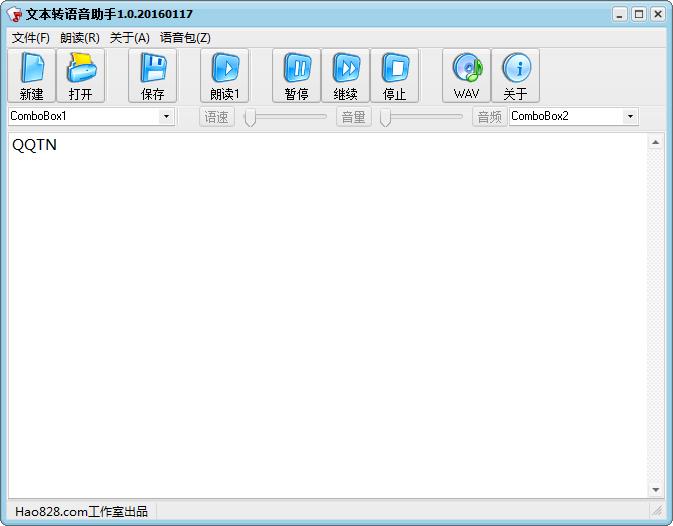673x526 pixels.
Task: Click the scrollbar down arrow in text area
Action: pyautogui.click(x=656, y=490)
